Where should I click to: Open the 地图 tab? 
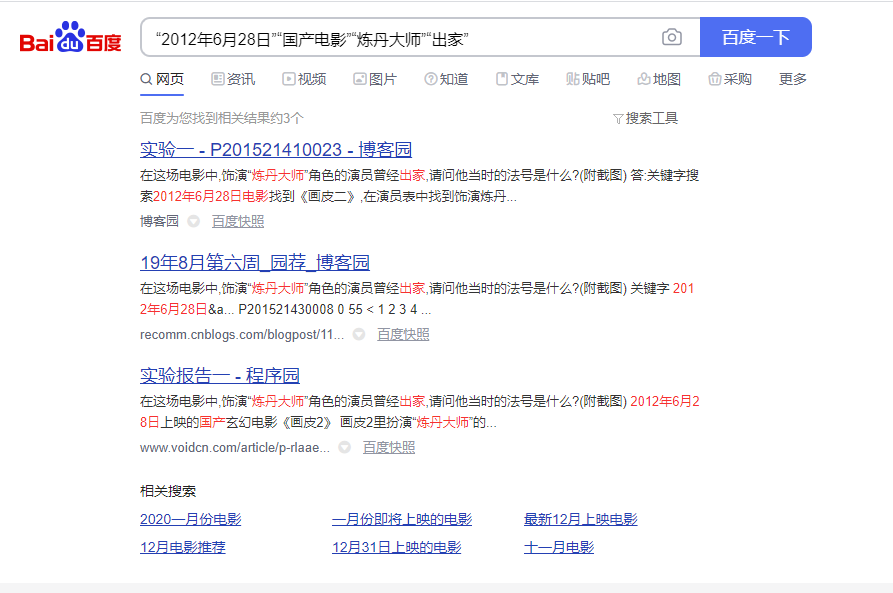[659, 79]
